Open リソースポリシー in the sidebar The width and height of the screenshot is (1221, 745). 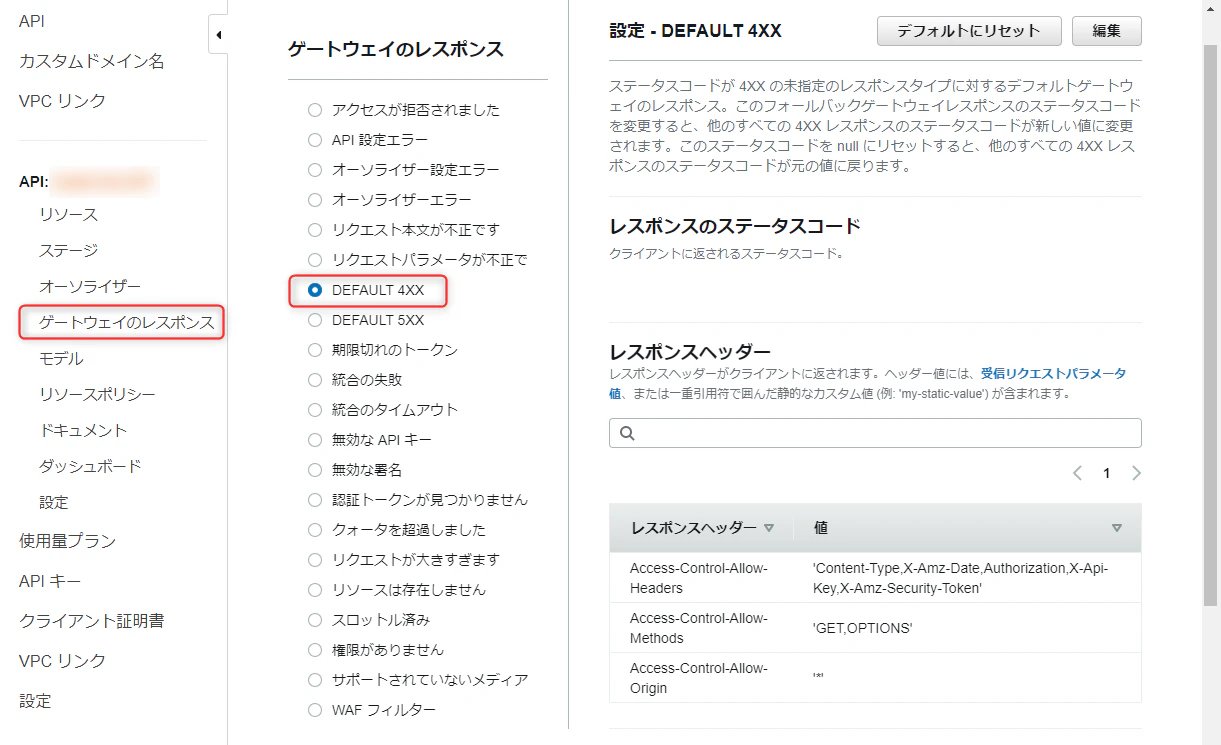coord(97,395)
